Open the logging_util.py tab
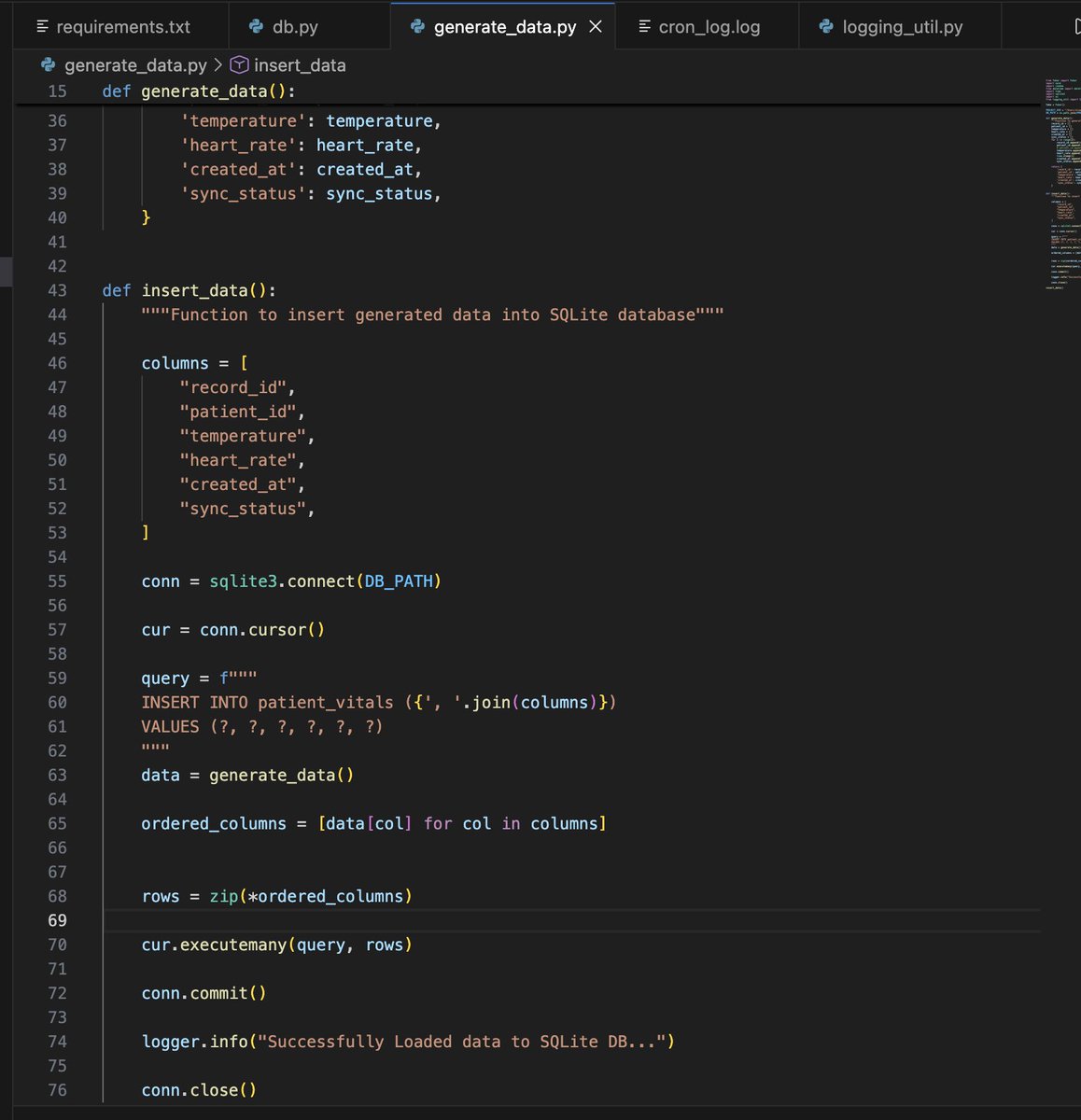 [901, 27]
